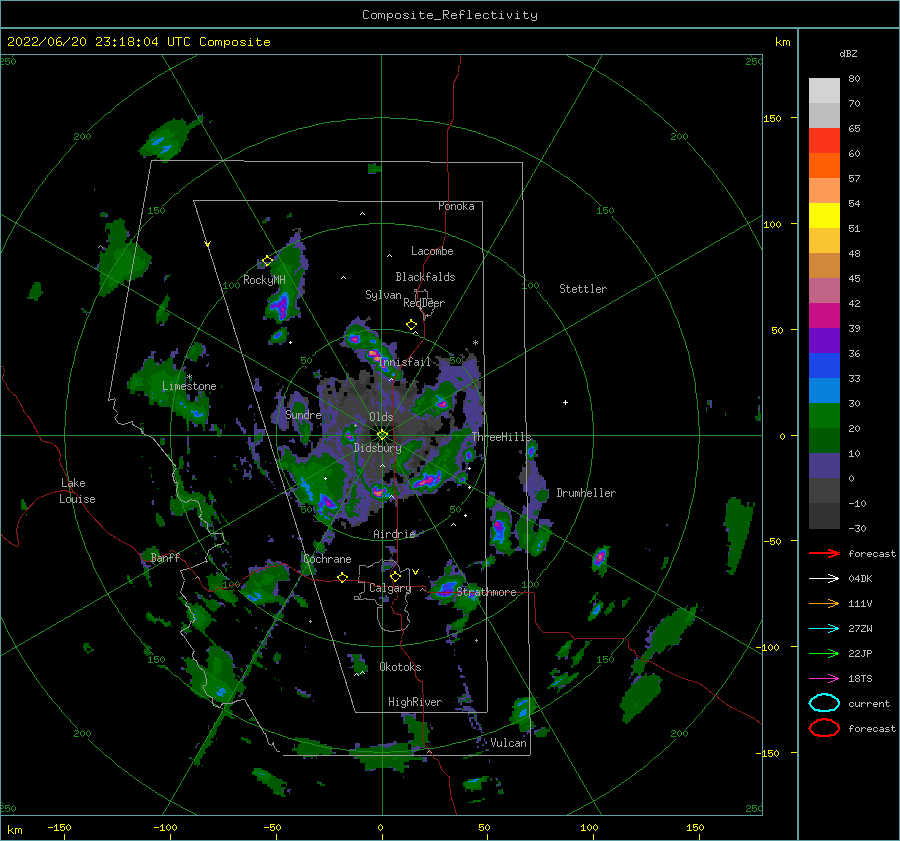The image size is (900, 841).
Task: Click the yellow diamond marker beside RockyMH
Action: (267, 261)
